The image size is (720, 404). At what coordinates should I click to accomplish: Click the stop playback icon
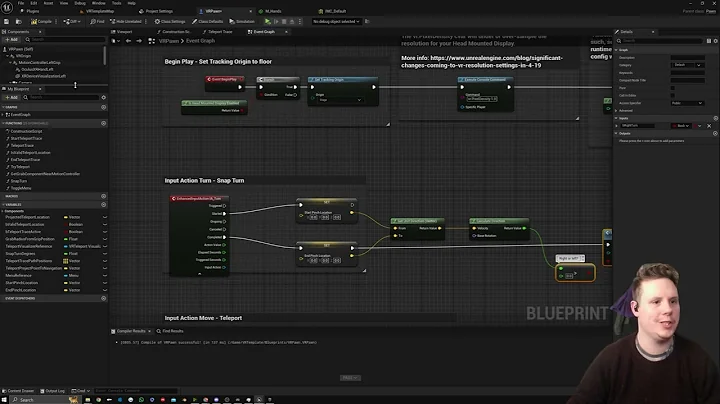(x=284, y=22)
